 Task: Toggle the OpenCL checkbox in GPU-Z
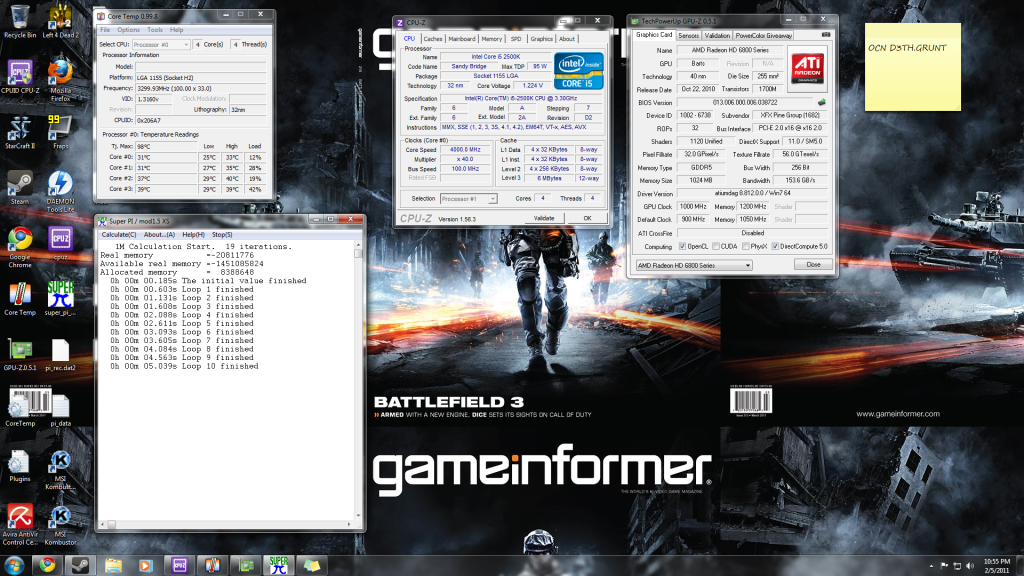click(682, 246)
